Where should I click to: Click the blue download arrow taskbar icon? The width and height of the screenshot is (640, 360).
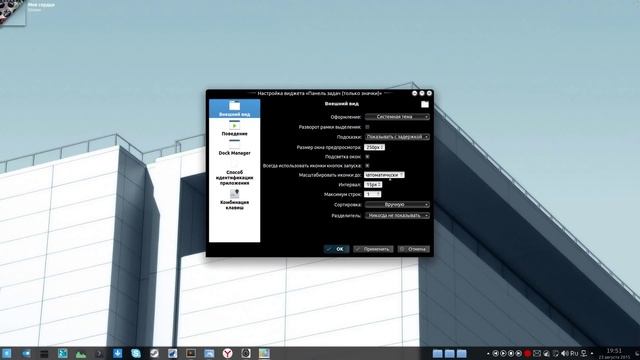pyautogui.click(x=118, y=353)
